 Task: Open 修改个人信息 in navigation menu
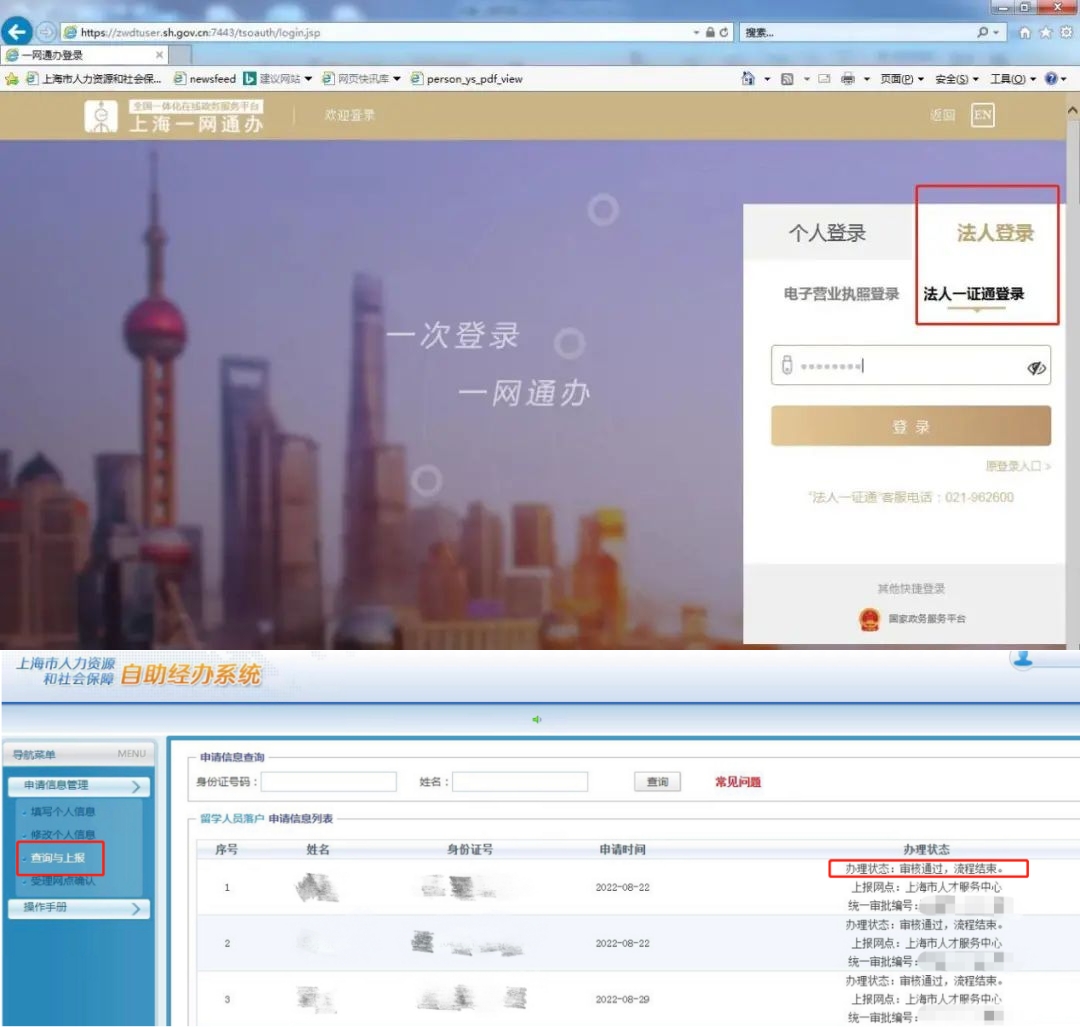[x=62, y=834]
